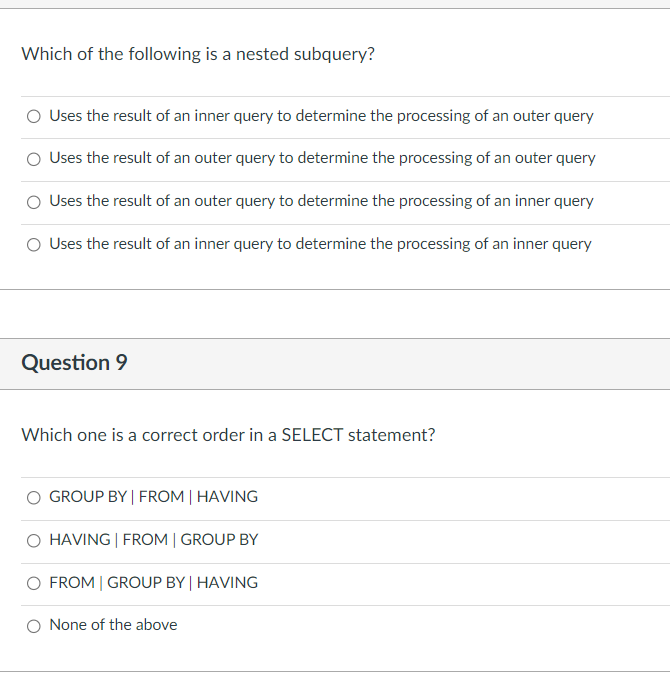This screenshot has height=676, width=670.
Task: Select radio for inner query determining outer query
Action: tap(34, 116)
